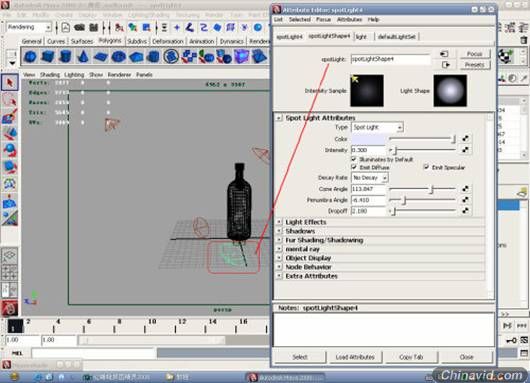The image size is (530, 383).
Task: Expand the Shadows section
Action: pos(300,231)
